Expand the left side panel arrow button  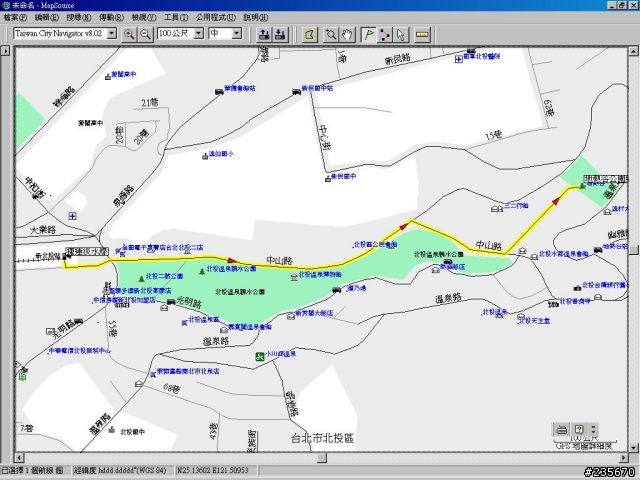[x=5, y=51]
